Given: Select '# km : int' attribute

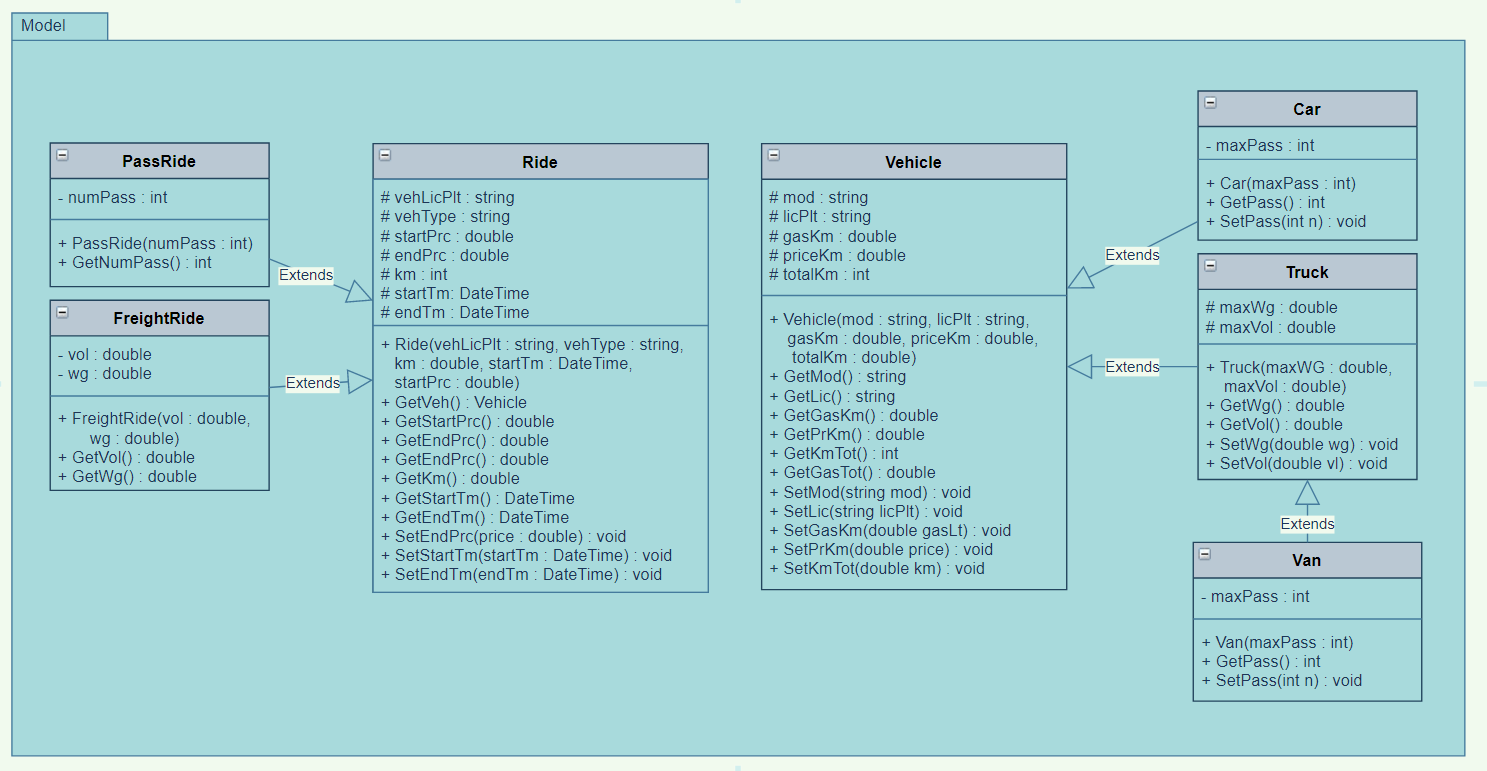Looking at the screenshot, I should click(414, 274).
